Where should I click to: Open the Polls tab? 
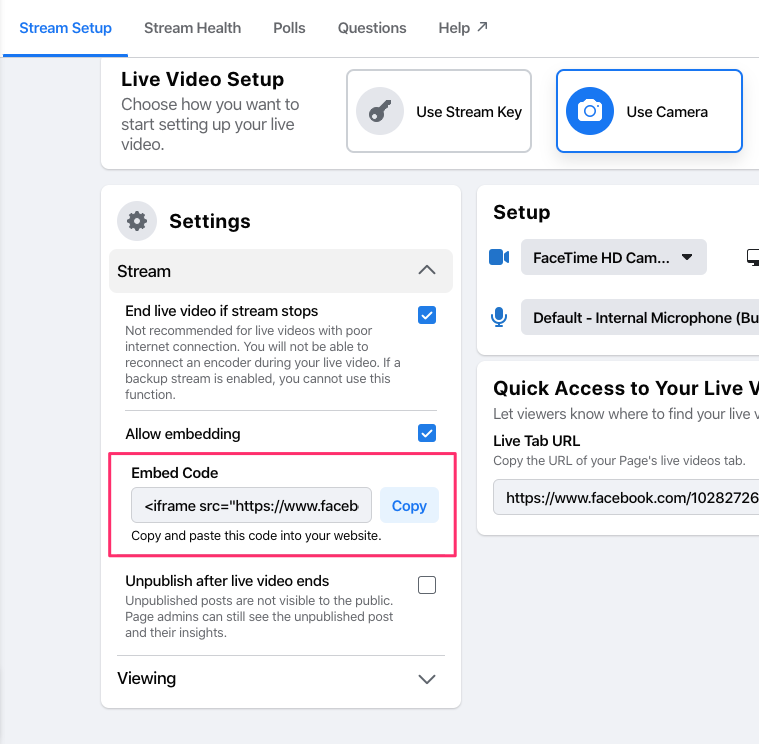(289, 28)
